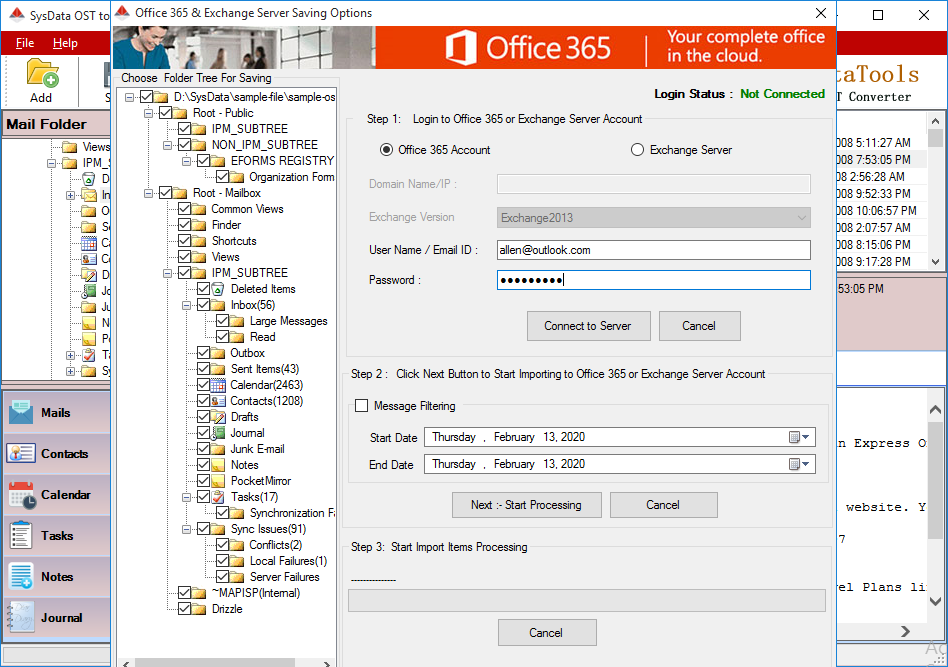Click the Outbox folder icon
This screenshot has height=667, width=948.
click(x=218, y=353)
